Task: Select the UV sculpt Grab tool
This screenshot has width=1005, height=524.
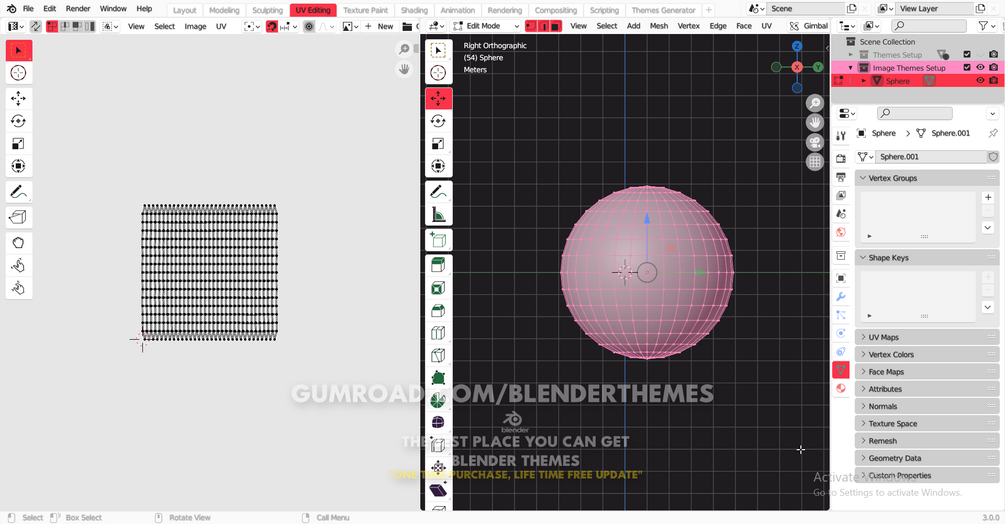Action: click(19, 243)
